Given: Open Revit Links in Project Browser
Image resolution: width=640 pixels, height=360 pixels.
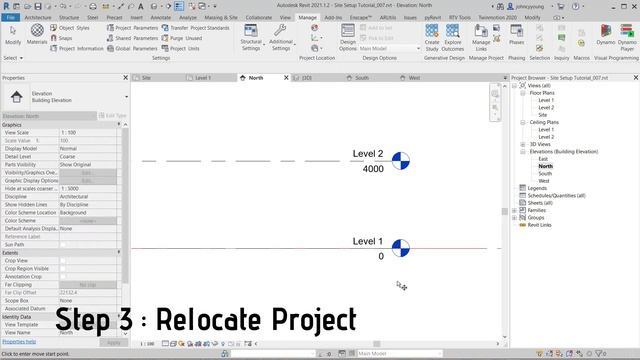Looking at the screenshot, I should click(539, 225).
